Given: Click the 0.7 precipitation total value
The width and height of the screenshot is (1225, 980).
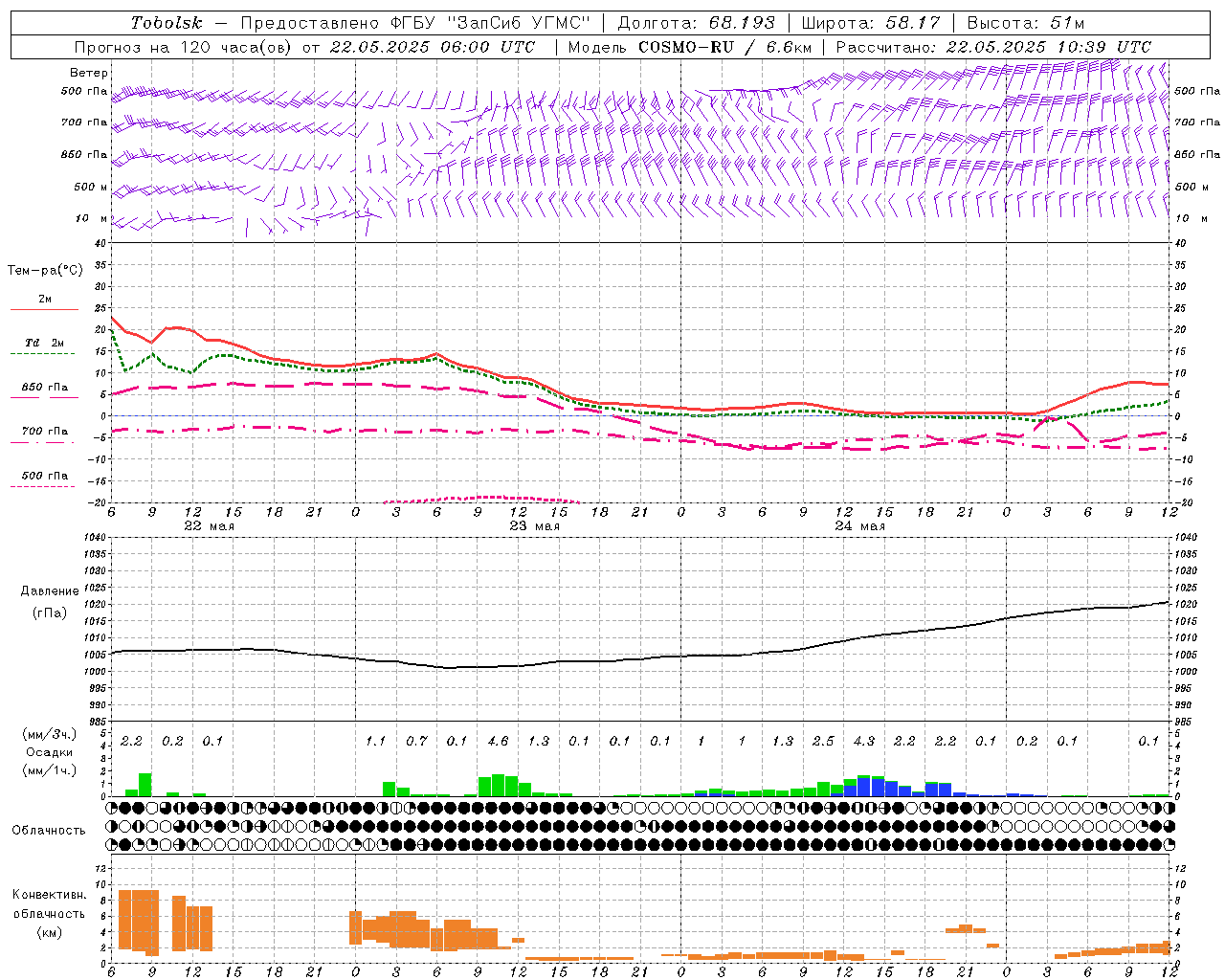Looking at the screenshot, I should [416, 741].
